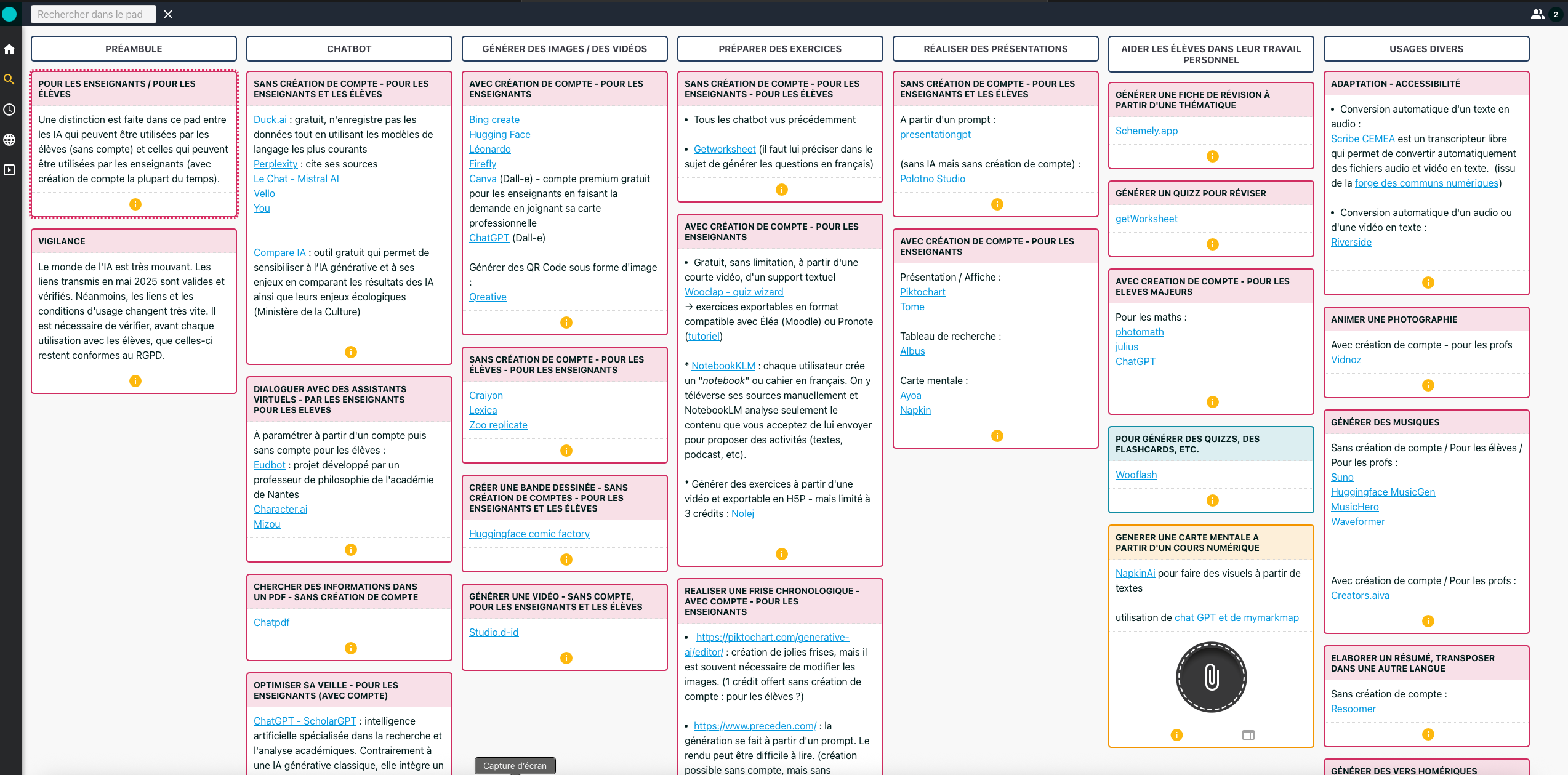Open the Huggingface MusicGen link
Screen dimensions: 1568x775
point(1383,492)
